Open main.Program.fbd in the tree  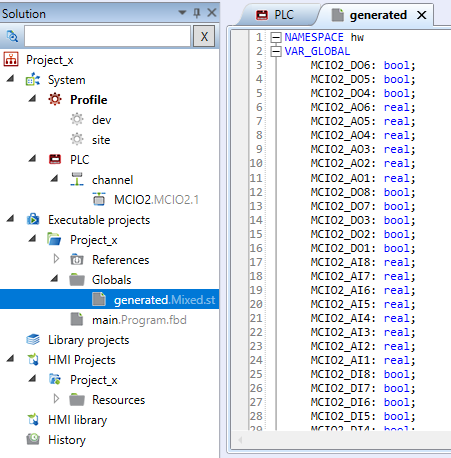[x=139, y=320]
